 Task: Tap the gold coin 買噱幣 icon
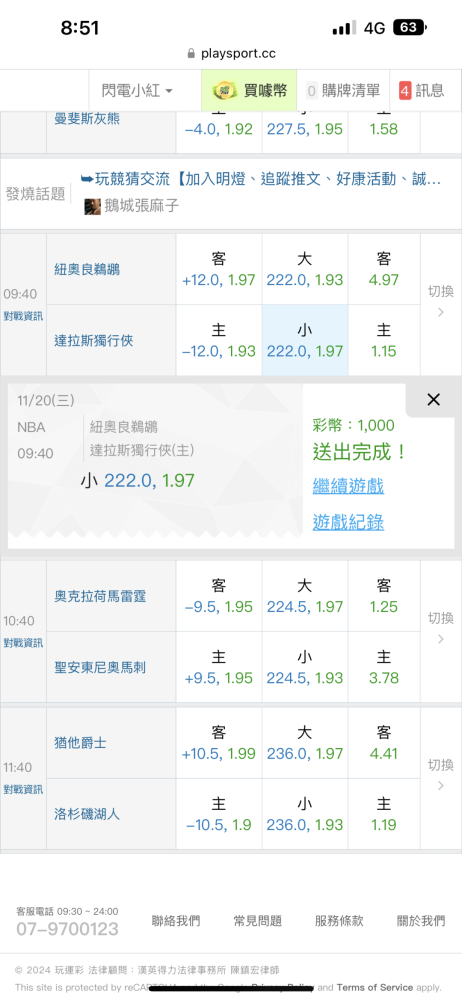[224, 91]
